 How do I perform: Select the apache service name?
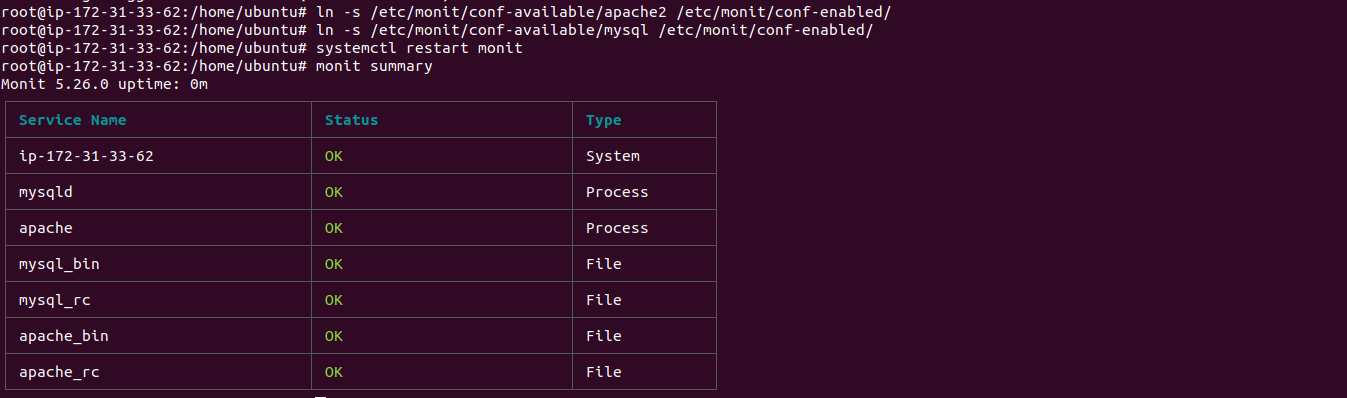pos(46,228)
